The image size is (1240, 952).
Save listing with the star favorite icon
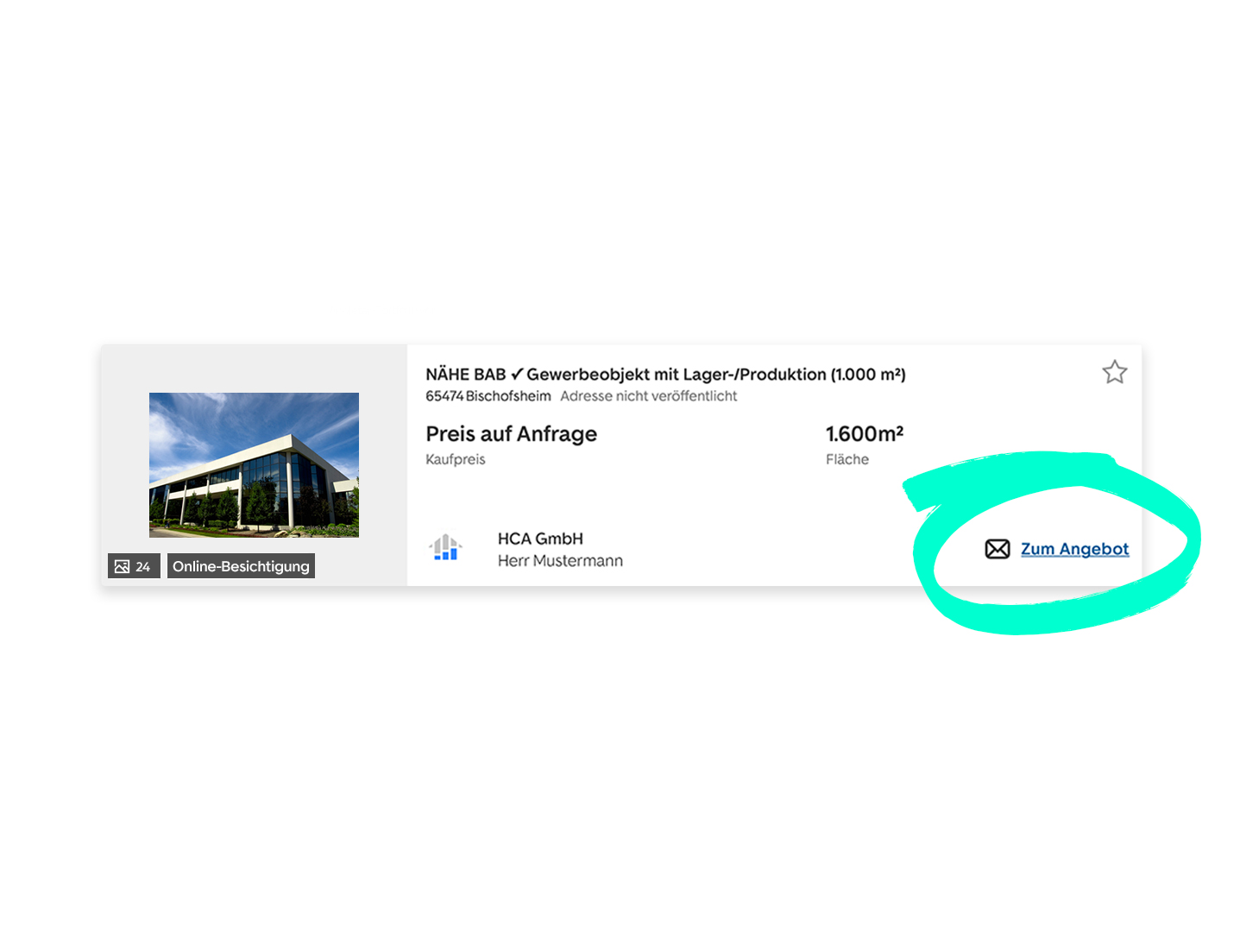coord(1114,372)
